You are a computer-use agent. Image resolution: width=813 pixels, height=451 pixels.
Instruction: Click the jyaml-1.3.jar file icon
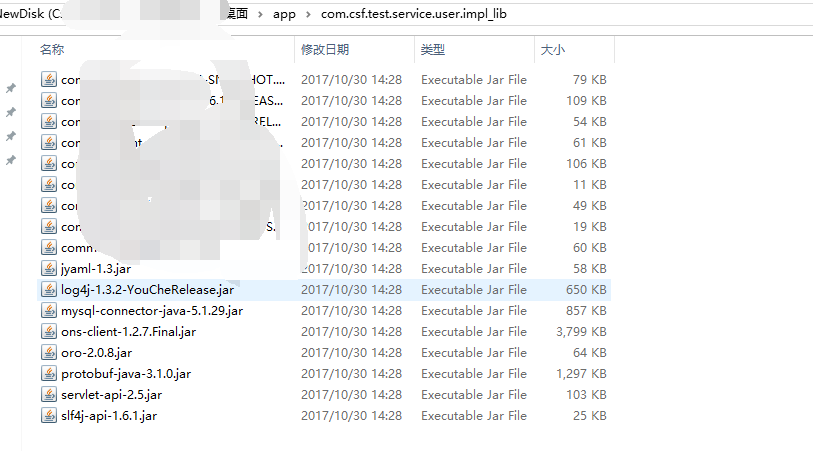point(49,269)
